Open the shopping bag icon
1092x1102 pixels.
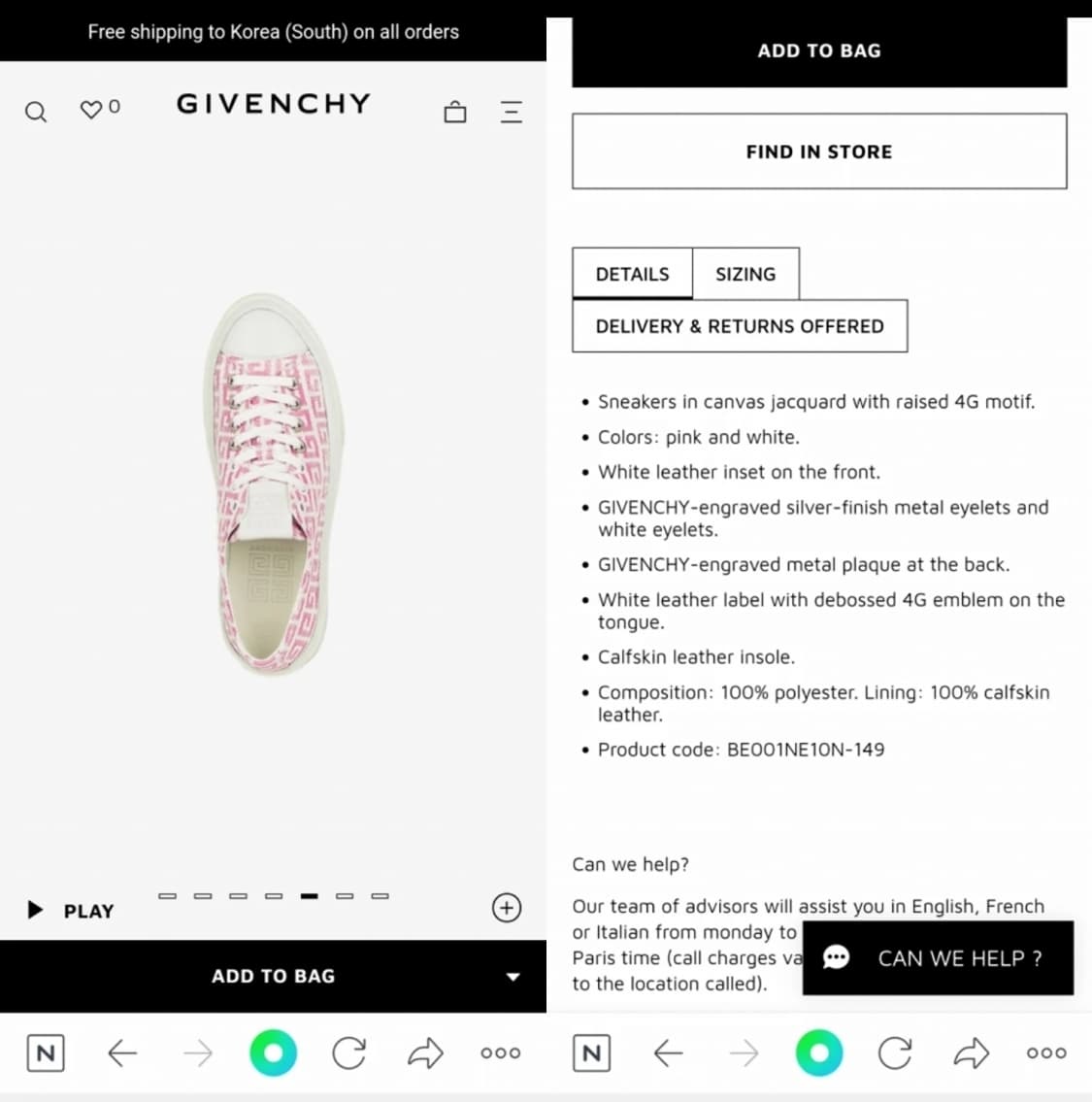pos(455,112)
